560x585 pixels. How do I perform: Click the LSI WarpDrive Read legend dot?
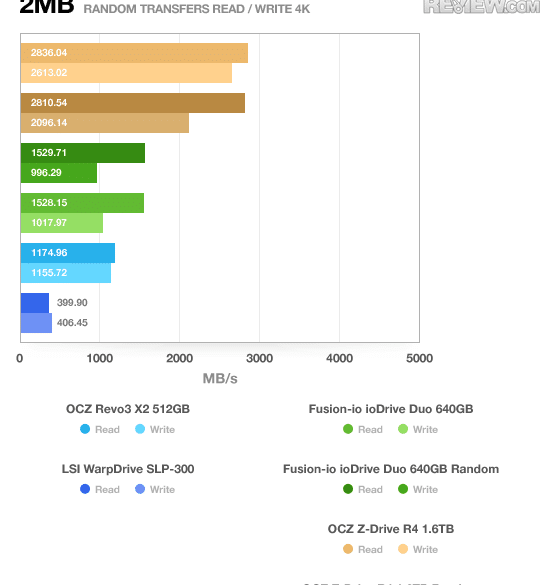[x=85, y=489]
